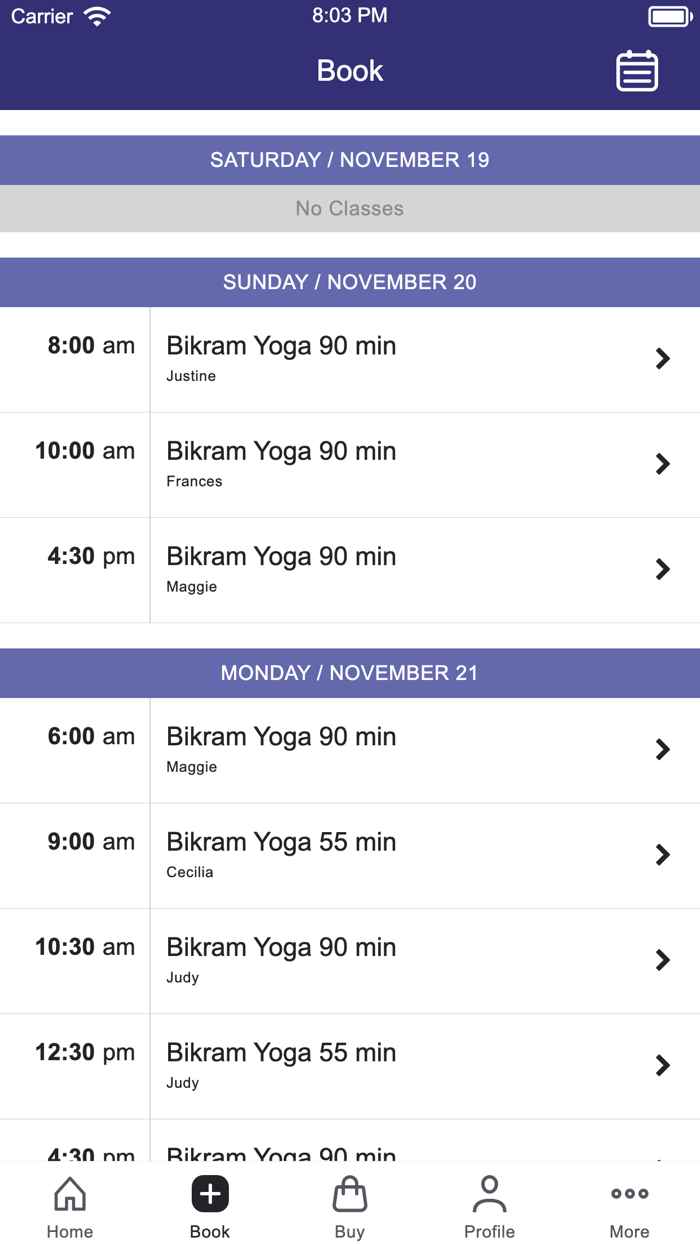Tap the Wi-Fi icon in status bar
Image resolution: width=700 pixels, height=1244 pixels.
tap(97, 15)
